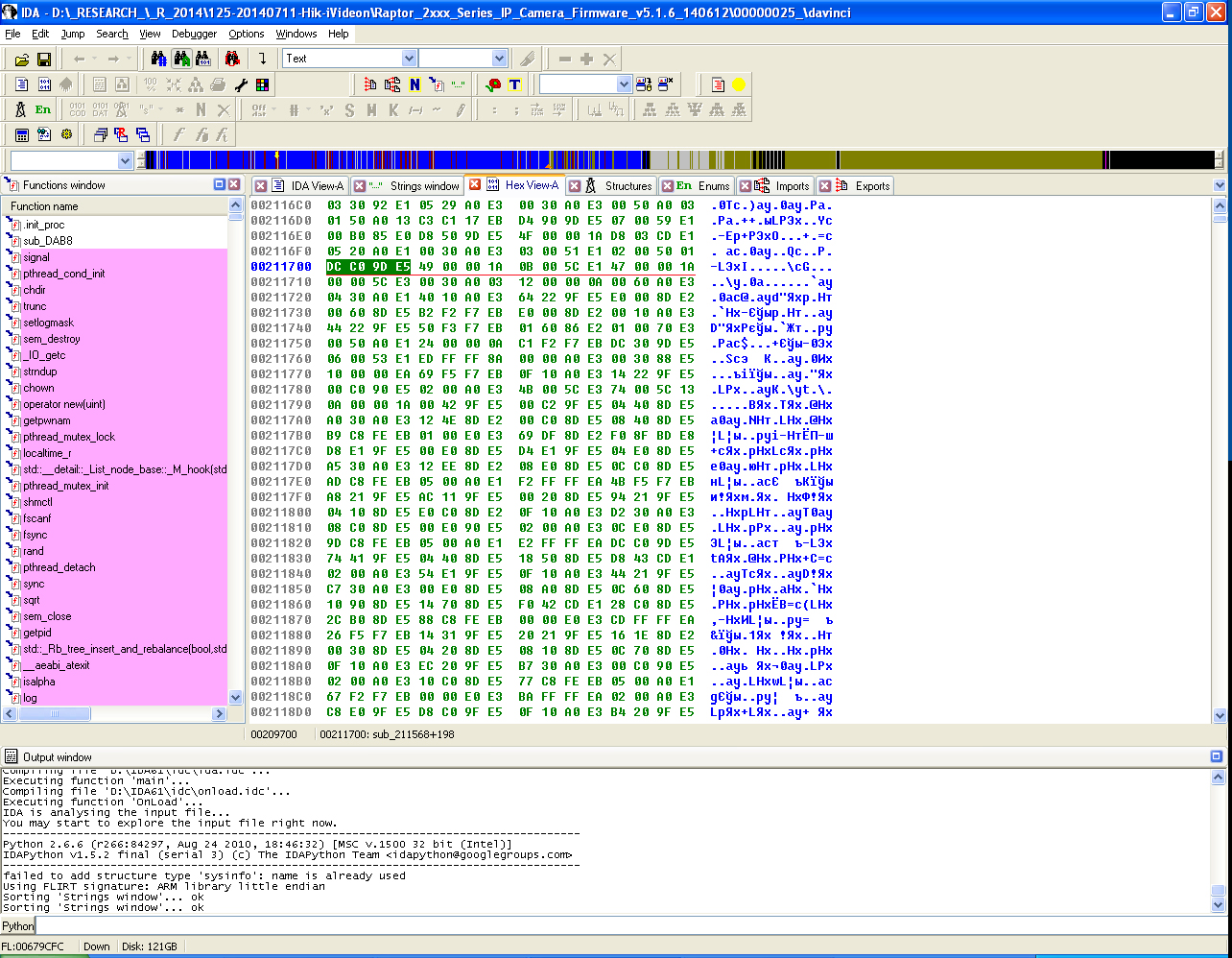The height and width of the screenshot is (958, 1232).
Task: Close the Strings window tab with X
Action: coord(360,186)
